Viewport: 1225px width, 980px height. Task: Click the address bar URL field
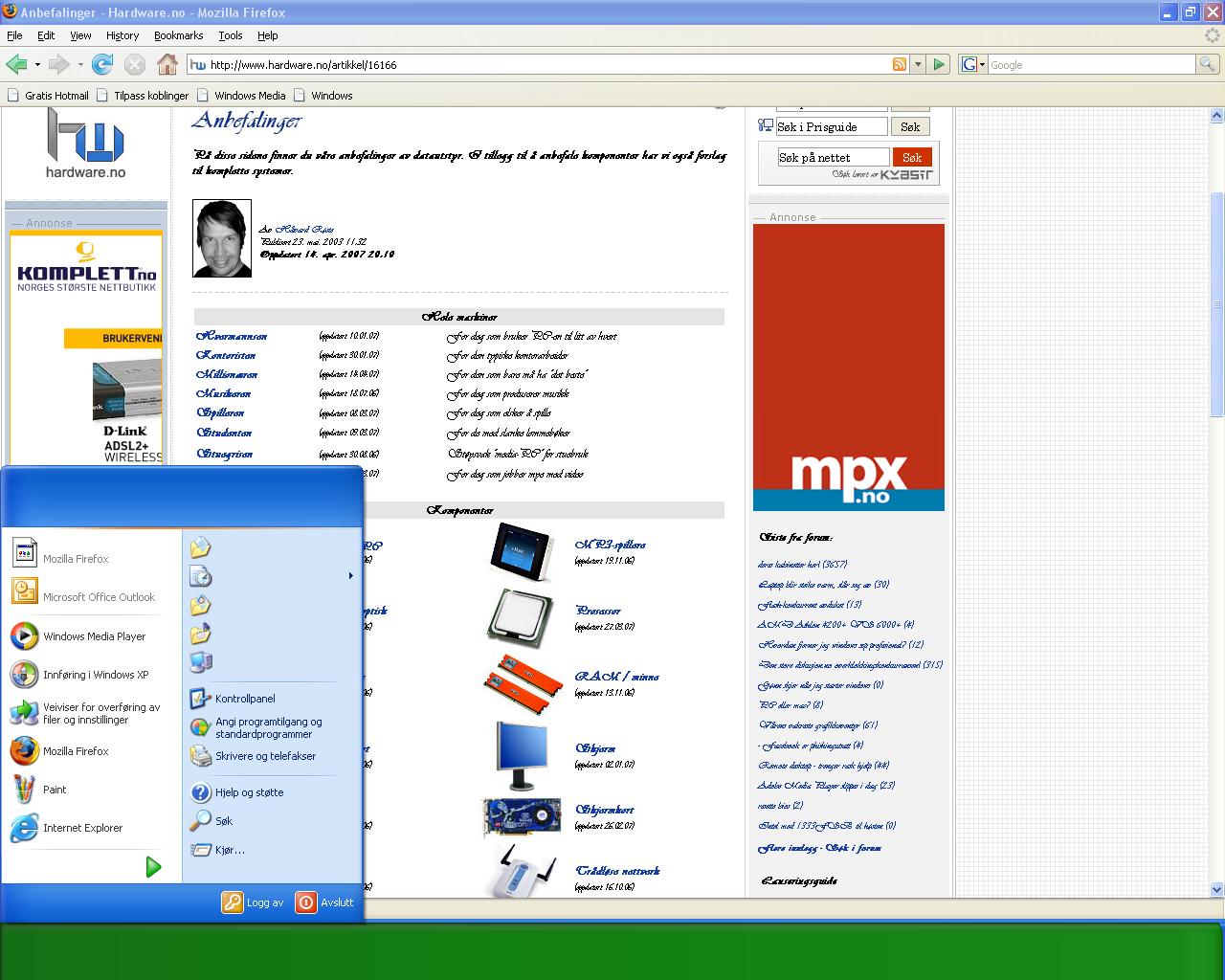pyautogui.click(x=547, y=64)
